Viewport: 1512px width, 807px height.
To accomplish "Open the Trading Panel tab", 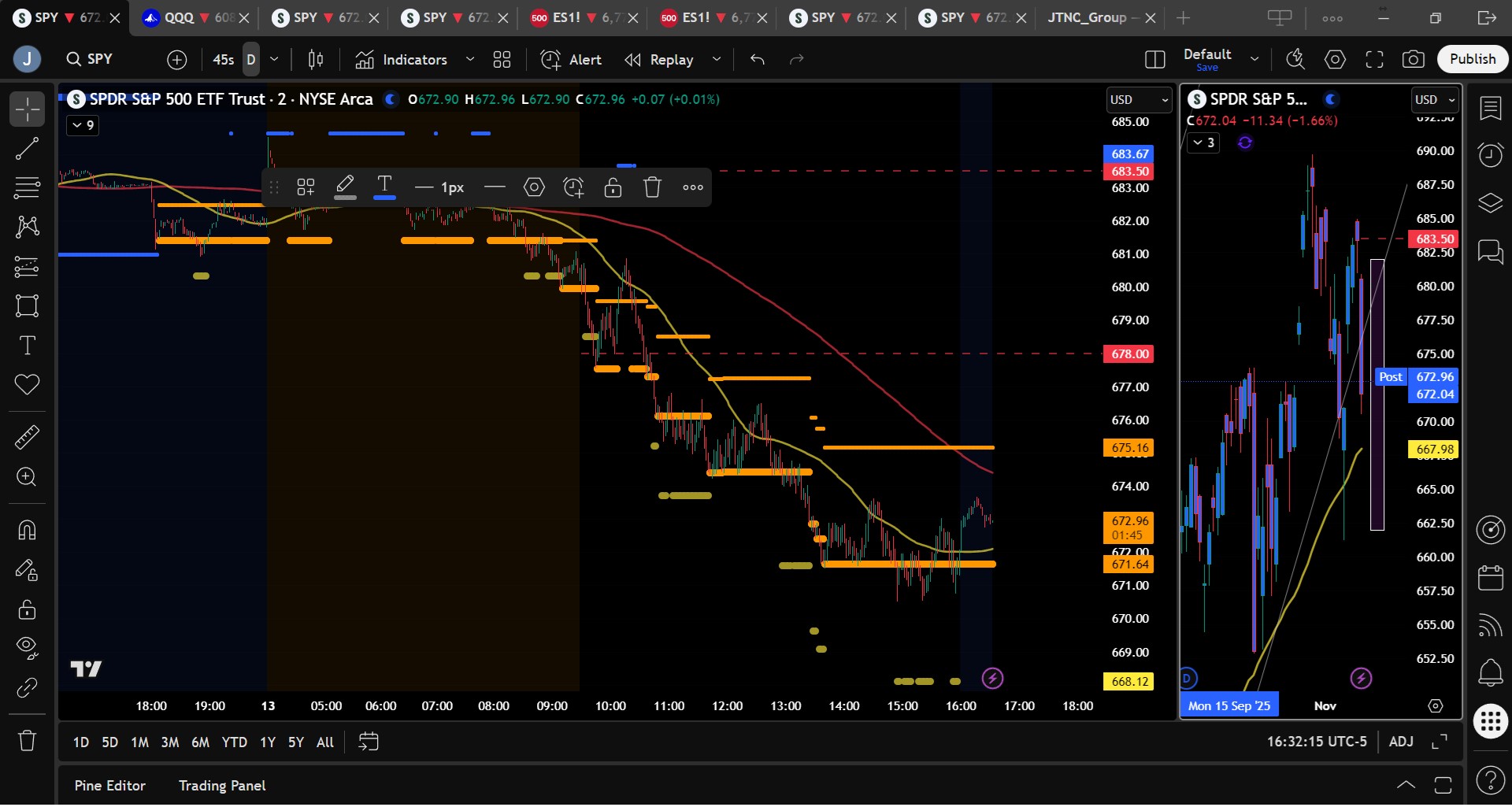I will click(222, 786).
